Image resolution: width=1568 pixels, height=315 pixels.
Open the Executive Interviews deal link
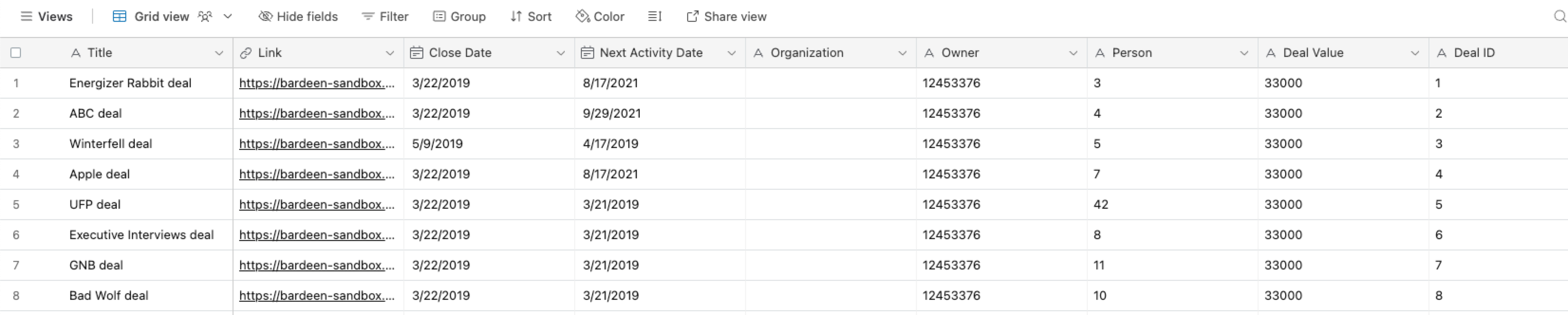[x=317, y=235]
